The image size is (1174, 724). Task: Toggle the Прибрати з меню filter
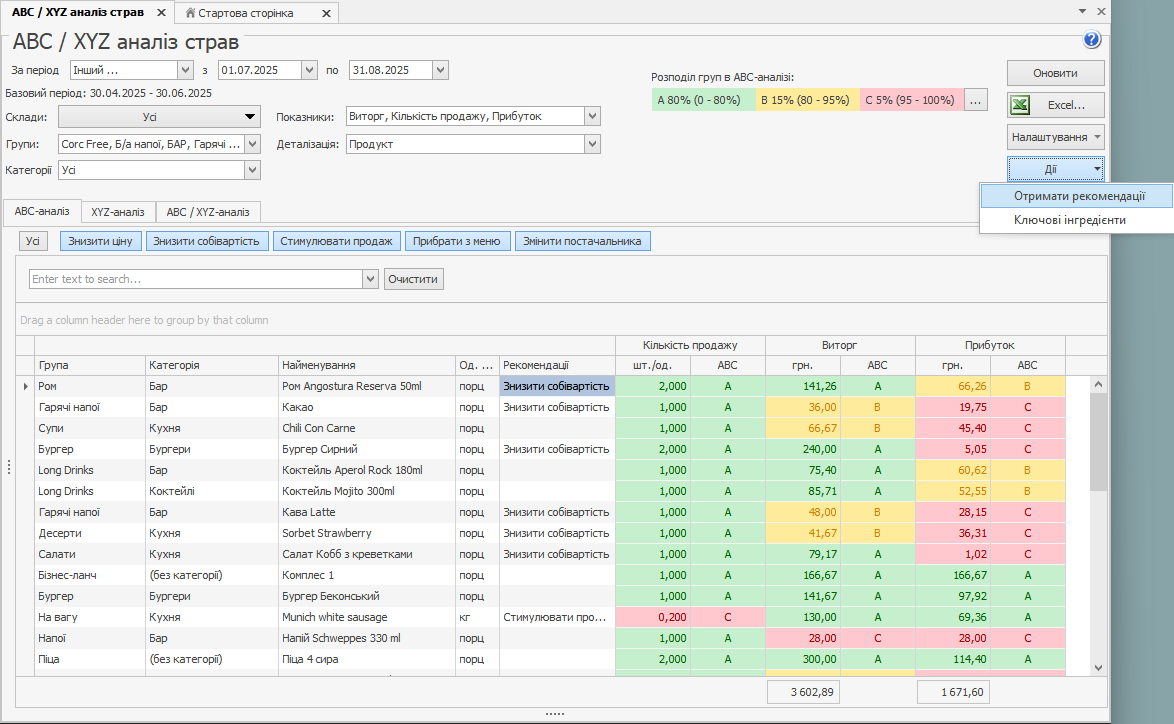pos(458,241)
